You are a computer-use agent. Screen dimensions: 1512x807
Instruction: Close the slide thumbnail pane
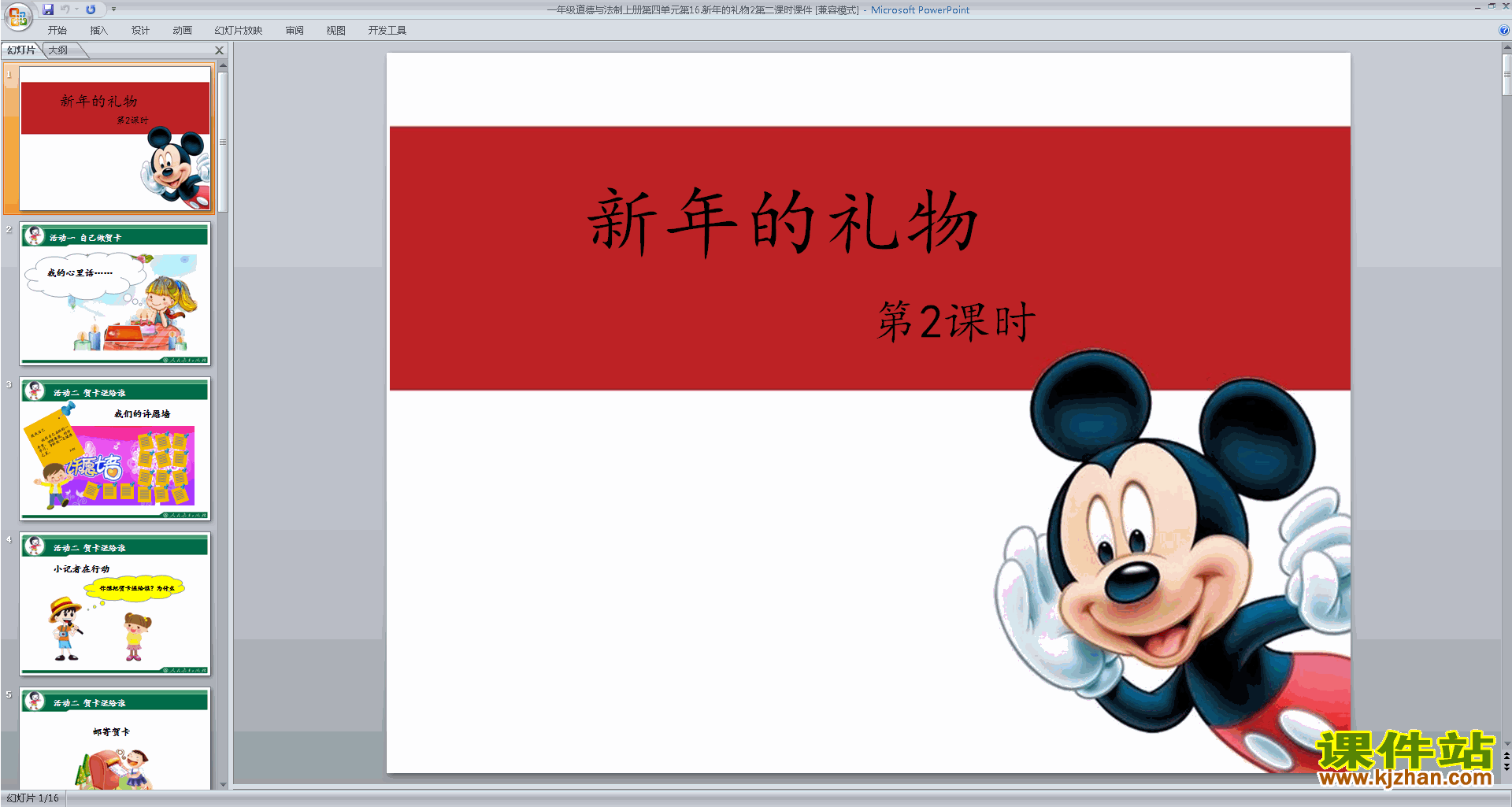tap(220, 50)
